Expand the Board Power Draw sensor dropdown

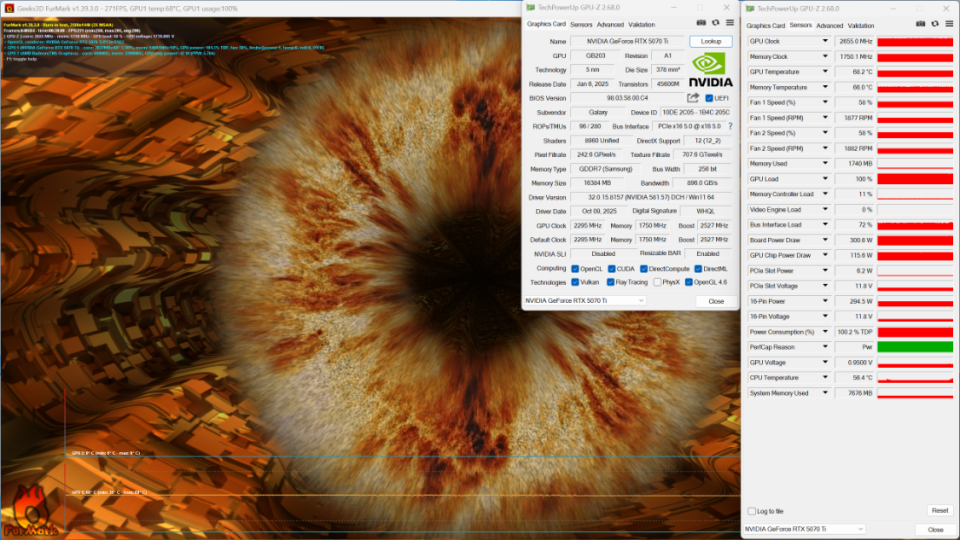(825, 240)
